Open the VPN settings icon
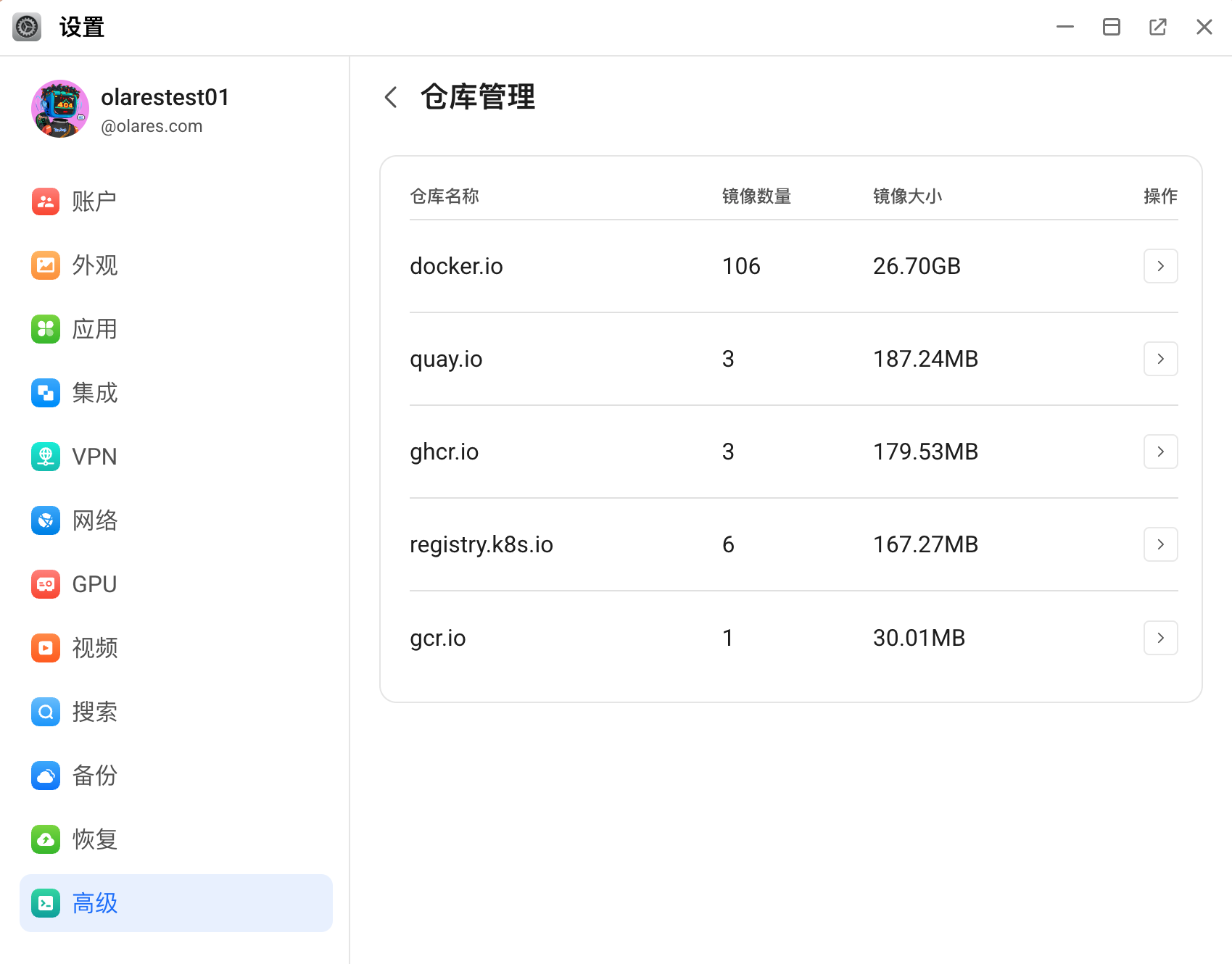 (45, 457)
